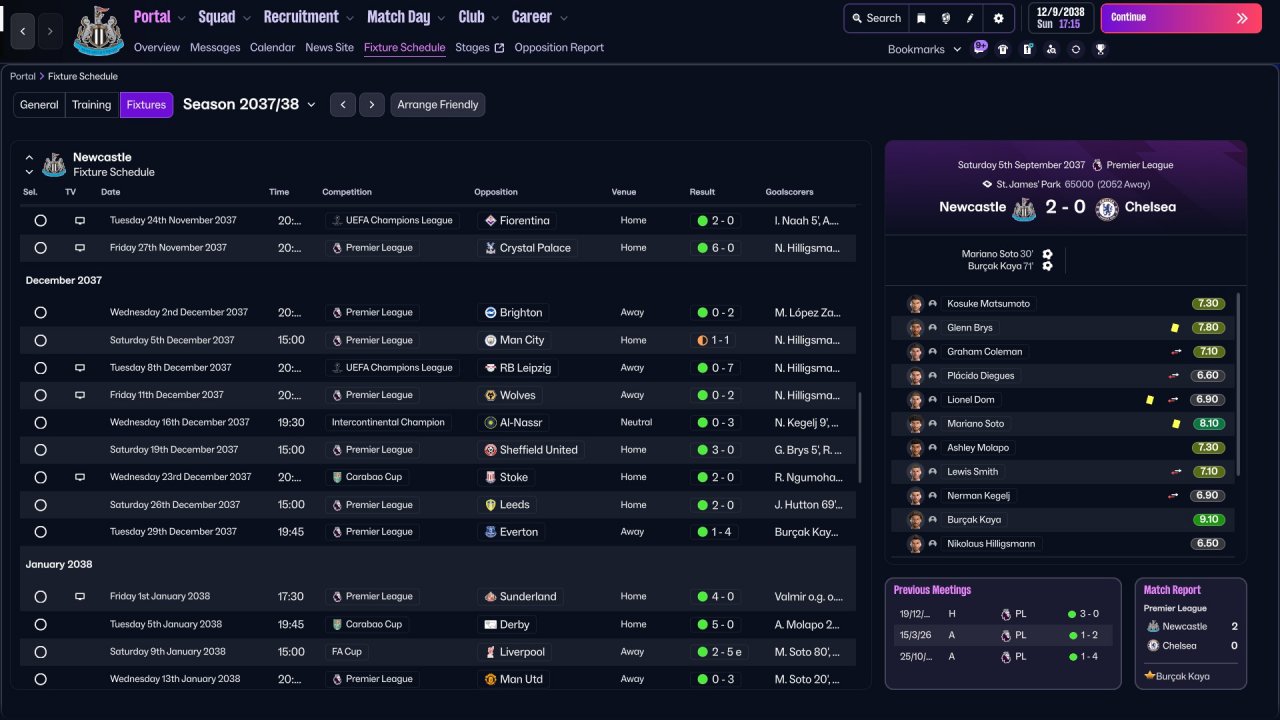Click the circular refresh icon in bookmarks bar

1076,49
